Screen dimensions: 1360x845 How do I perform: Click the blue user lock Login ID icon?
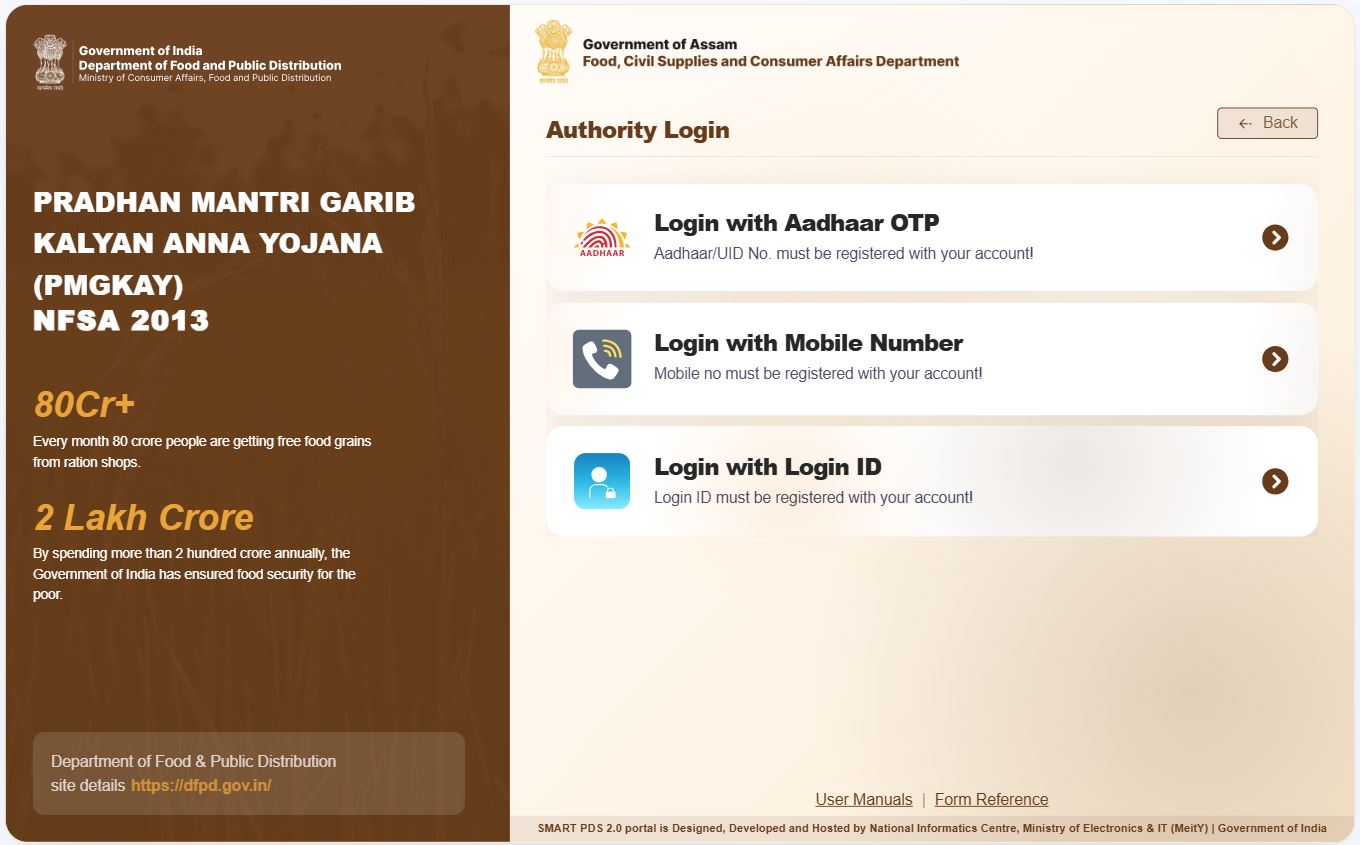(x=602, y=481)
